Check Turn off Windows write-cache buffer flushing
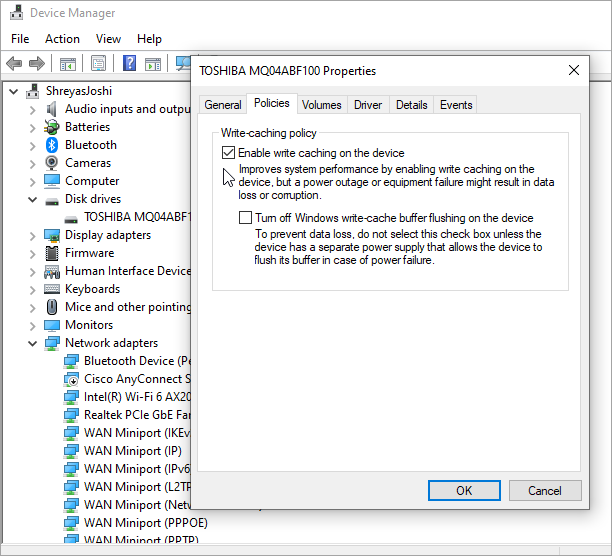Image resolution: width=612 pixels, height=556 pixels. (245, 217)
